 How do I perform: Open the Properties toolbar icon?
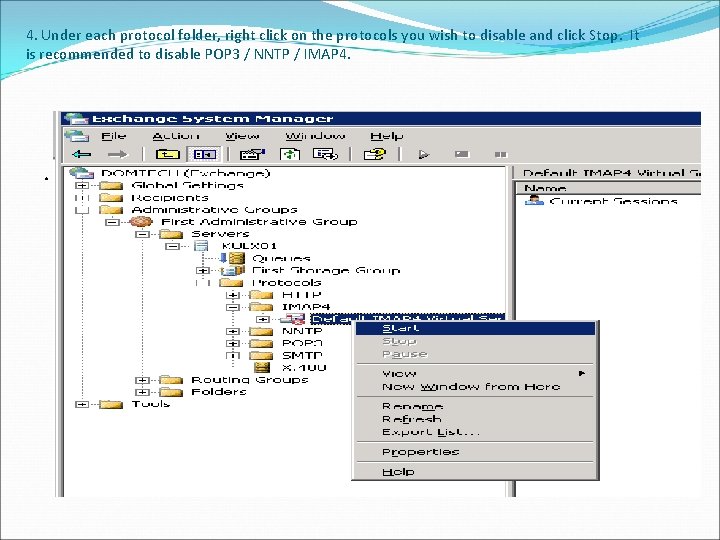click(x=253, y=154)
